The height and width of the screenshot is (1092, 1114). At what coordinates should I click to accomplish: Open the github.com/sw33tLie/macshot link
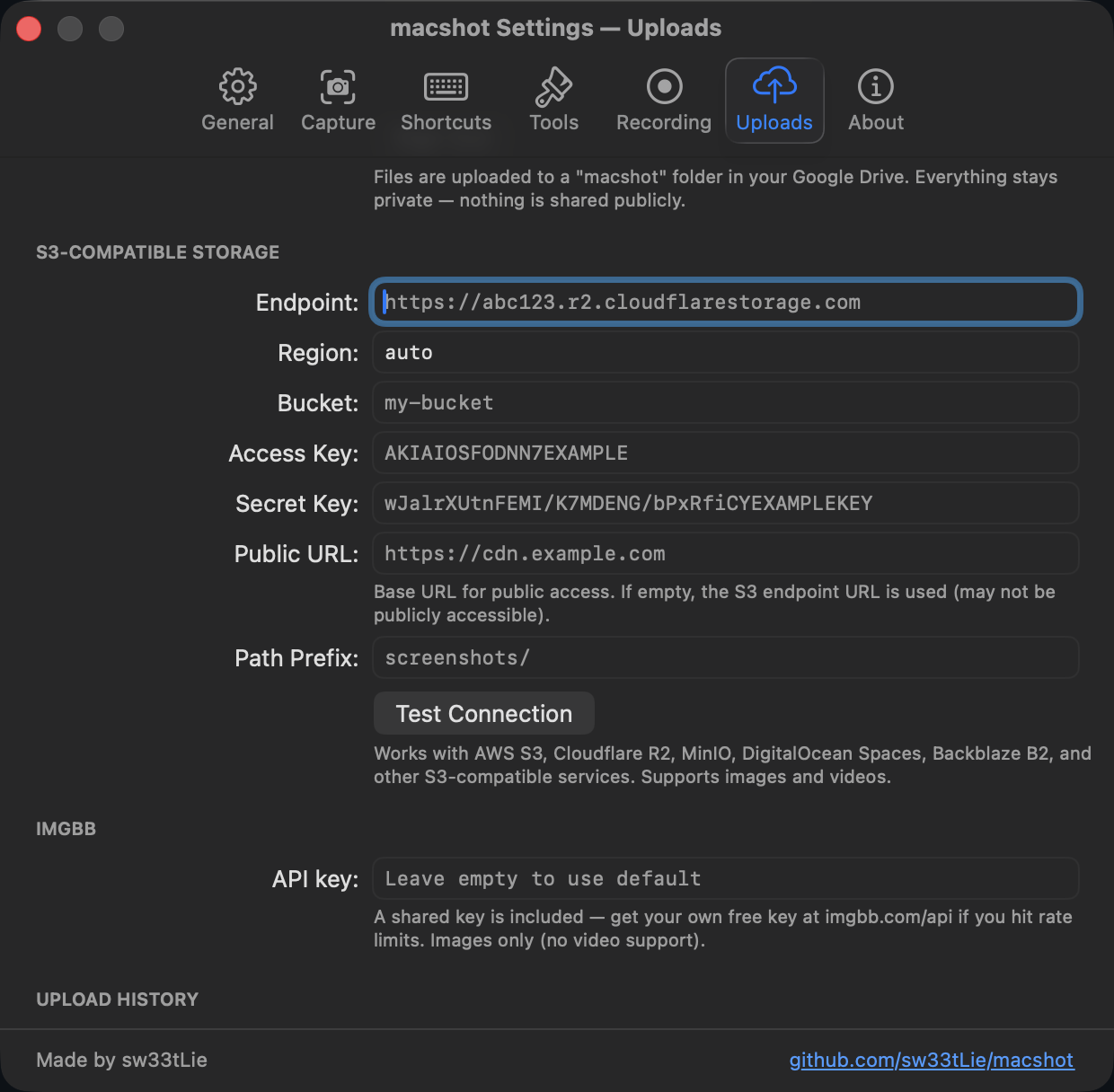point(932,1061)
